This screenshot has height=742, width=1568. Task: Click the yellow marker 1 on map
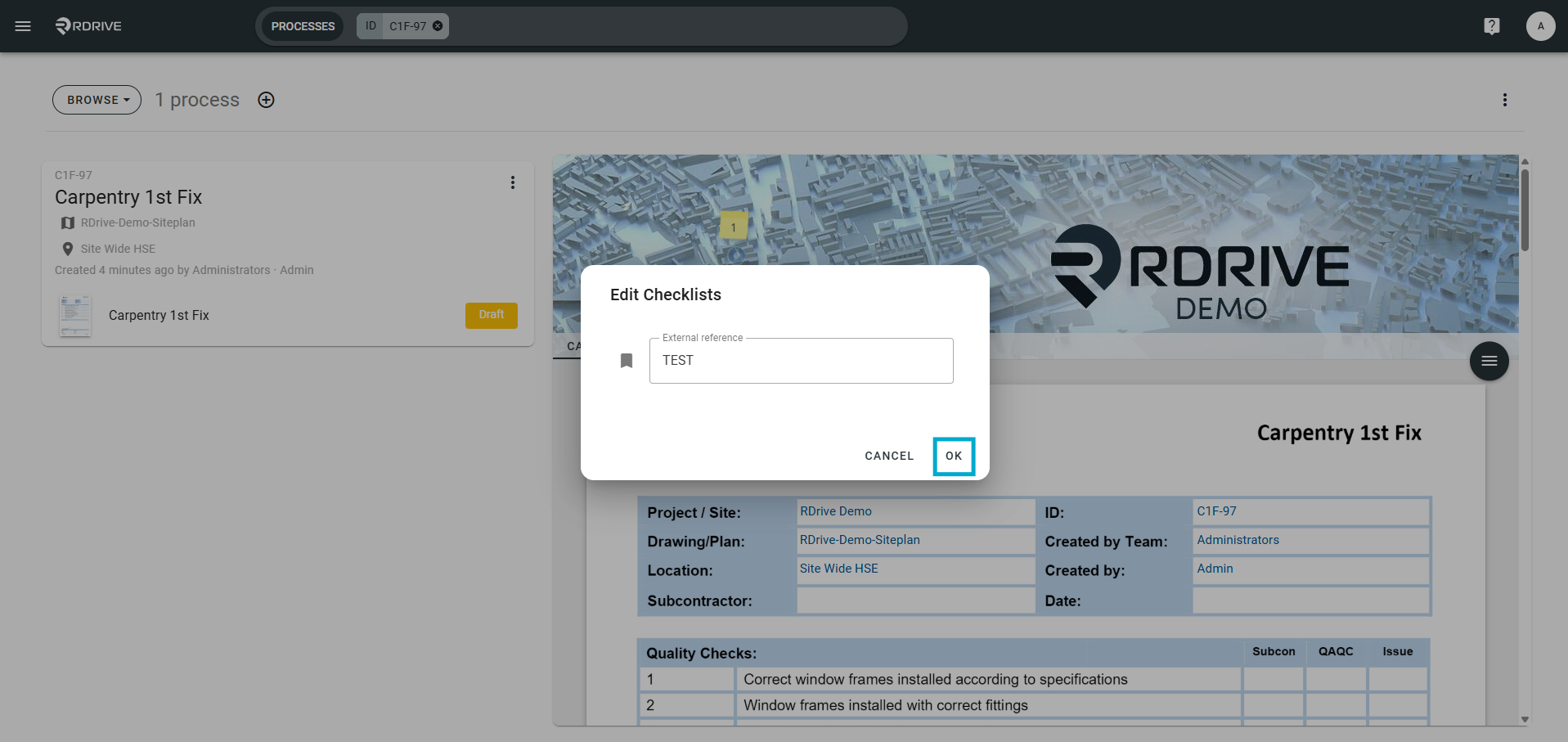[x=734, y=227]
